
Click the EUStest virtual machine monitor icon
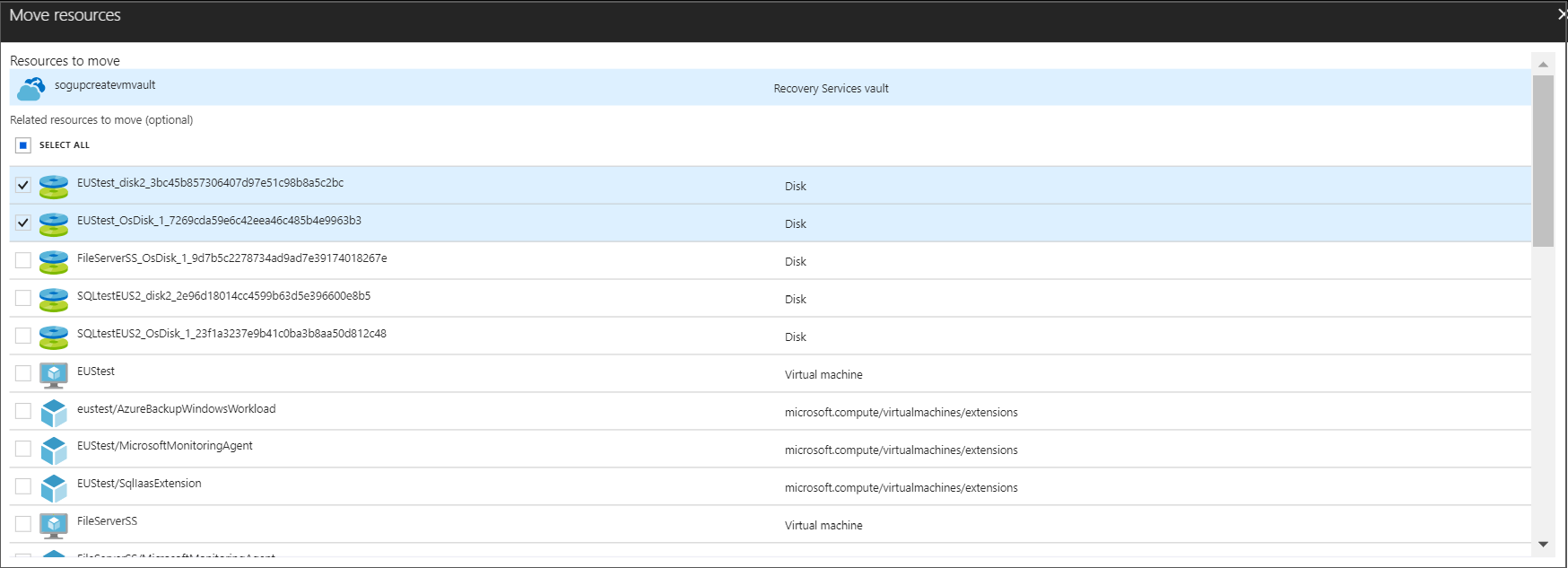point(54,374)
